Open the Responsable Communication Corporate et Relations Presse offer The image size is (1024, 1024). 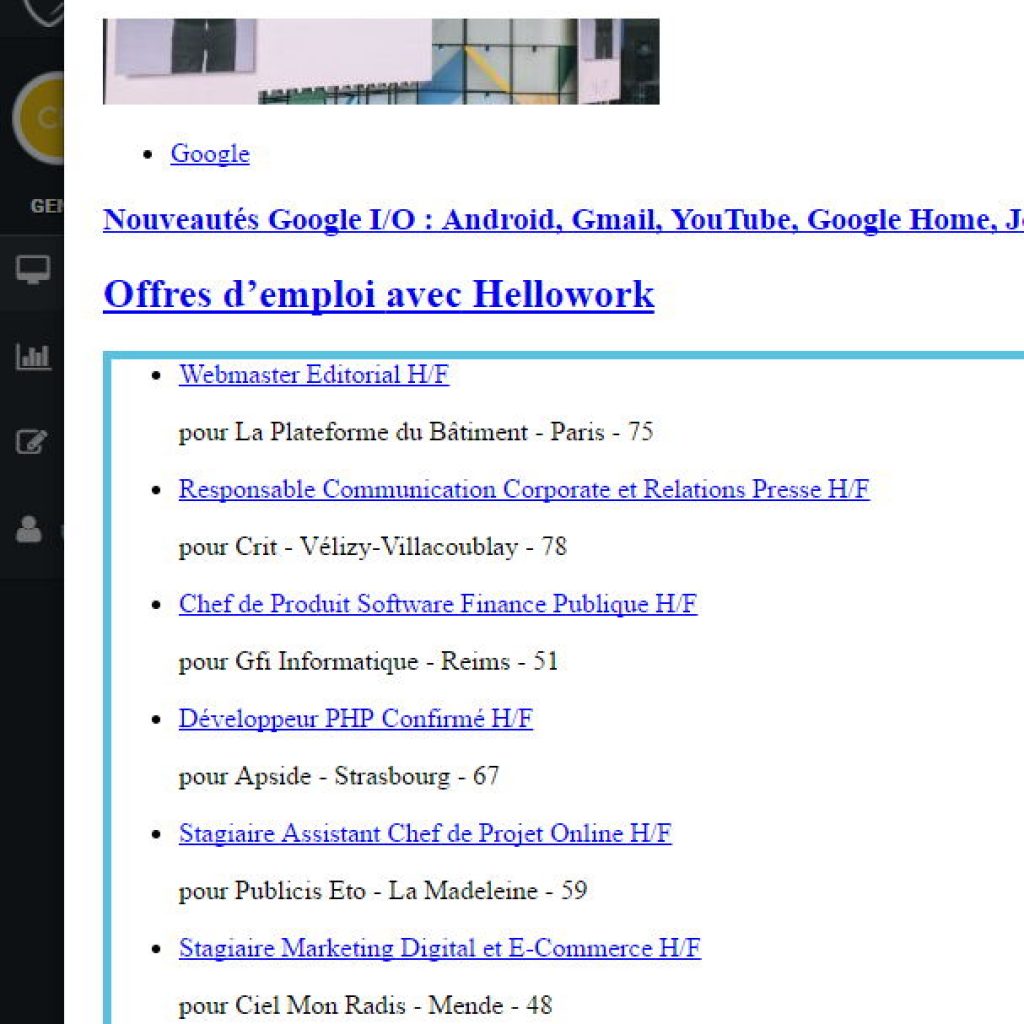(524, 490)
